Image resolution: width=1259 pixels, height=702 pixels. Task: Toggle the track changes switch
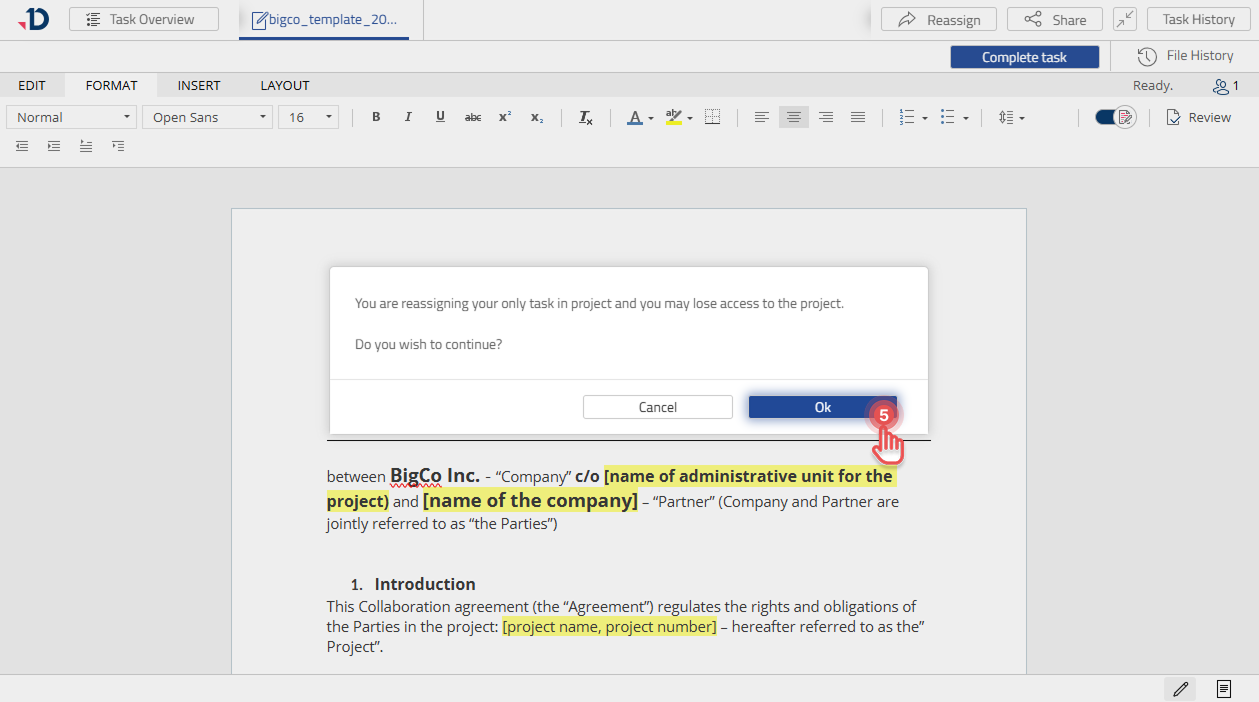[1114, 117]
